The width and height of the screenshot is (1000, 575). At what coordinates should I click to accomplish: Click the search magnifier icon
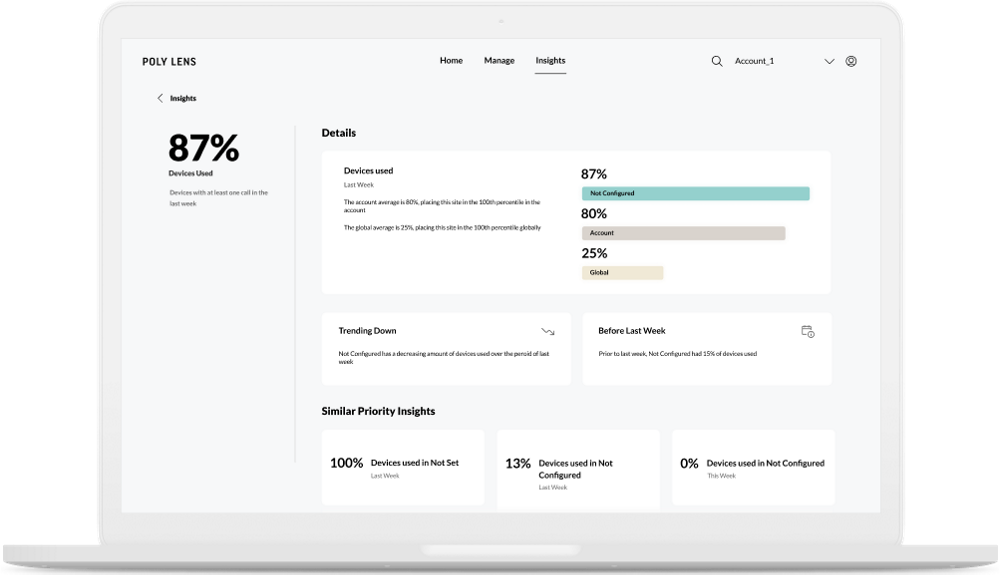pyautogui.click(x=716, y=61)
